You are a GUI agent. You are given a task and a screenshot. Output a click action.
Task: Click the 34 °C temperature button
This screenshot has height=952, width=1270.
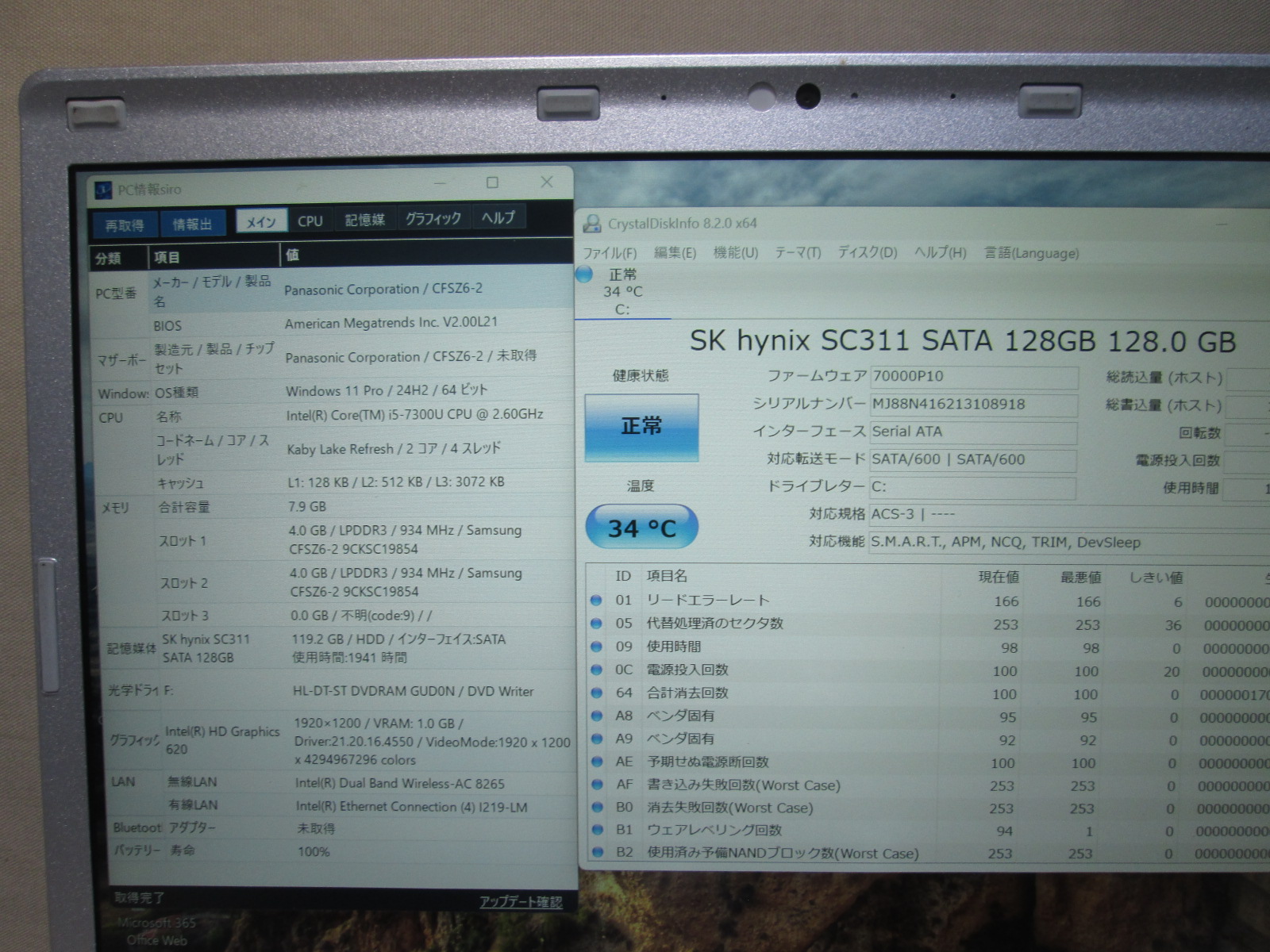click(641, 528)
